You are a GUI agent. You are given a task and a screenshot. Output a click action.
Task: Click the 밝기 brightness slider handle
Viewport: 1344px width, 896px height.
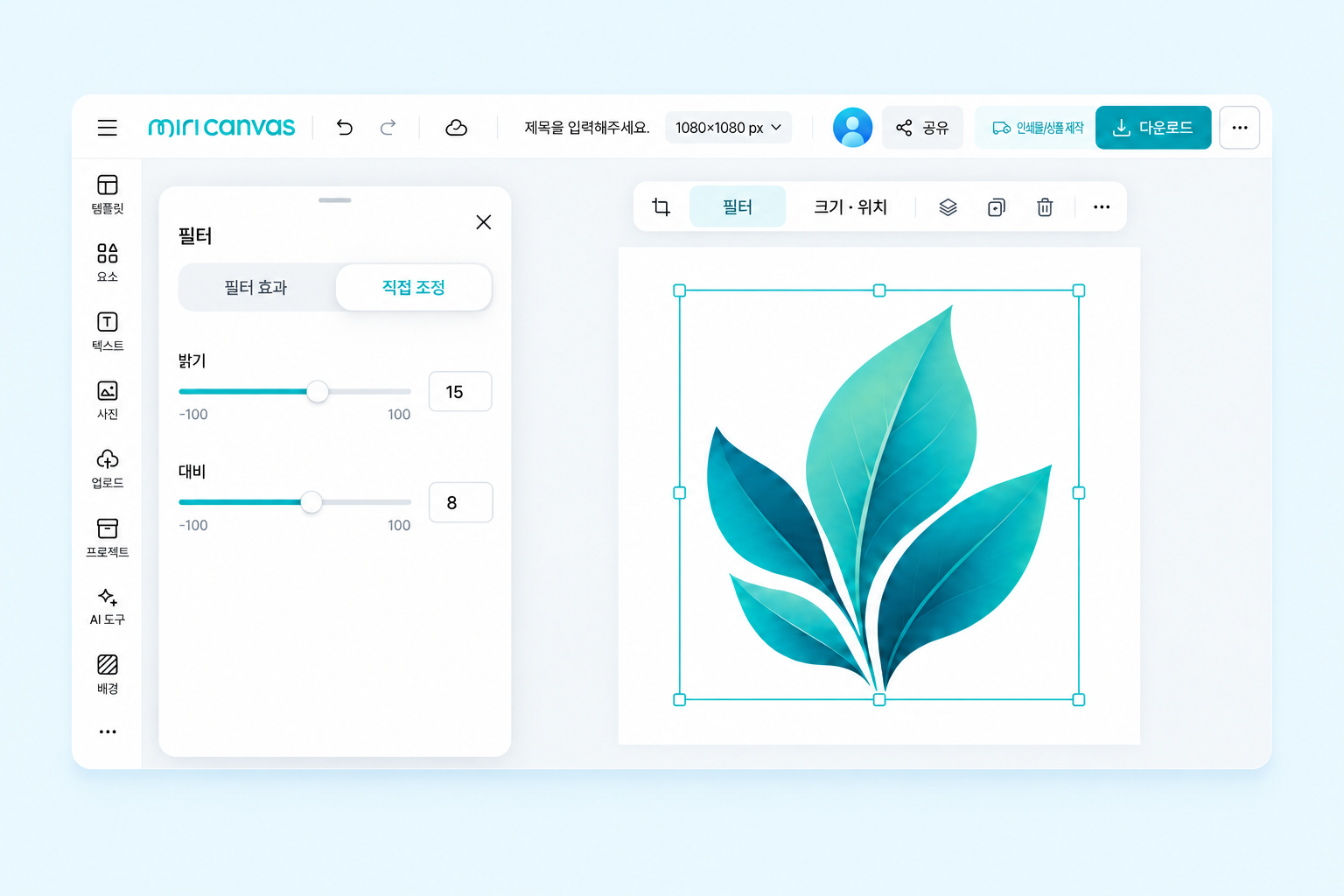tap(318, 391)
